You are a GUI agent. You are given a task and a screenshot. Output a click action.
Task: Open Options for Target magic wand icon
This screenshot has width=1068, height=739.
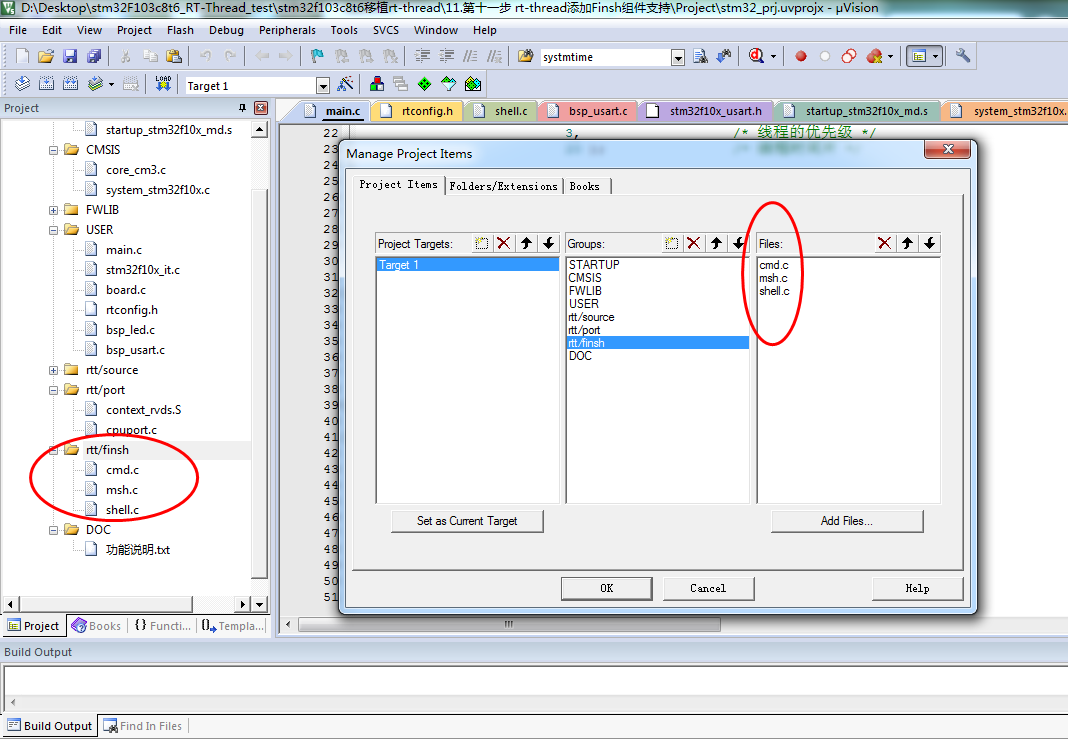[345, 84]
